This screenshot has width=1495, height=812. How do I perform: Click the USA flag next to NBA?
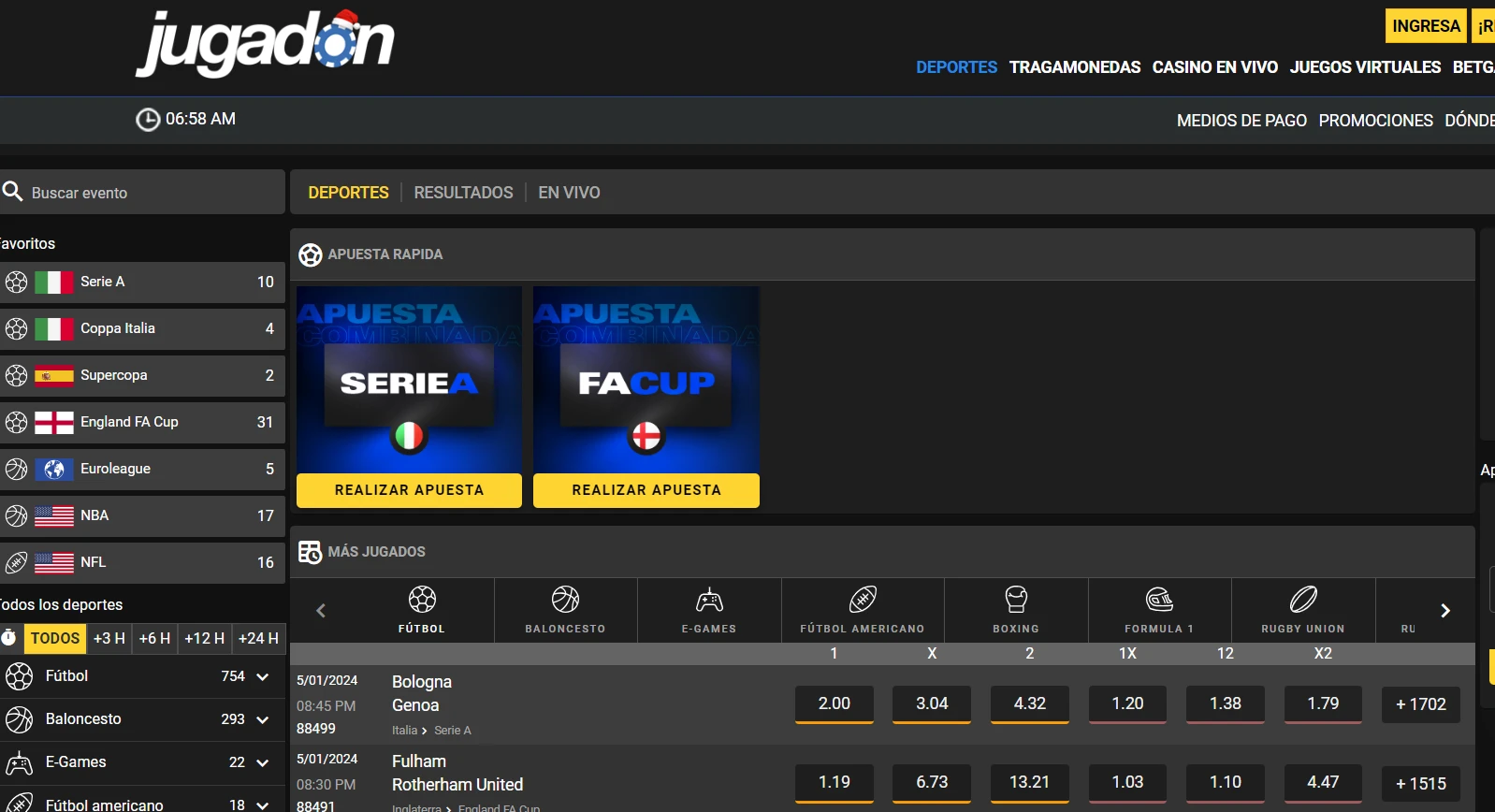pyautogui.click(x=53, y=515)
